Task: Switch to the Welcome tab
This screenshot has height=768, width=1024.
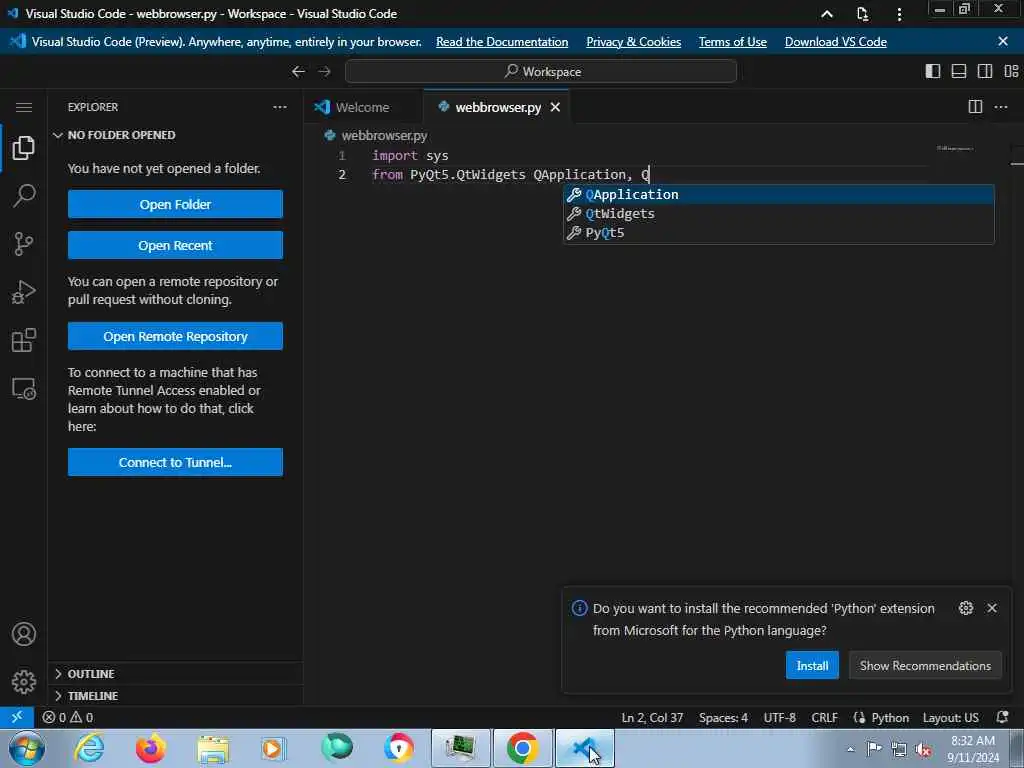Action: [363, 107]
